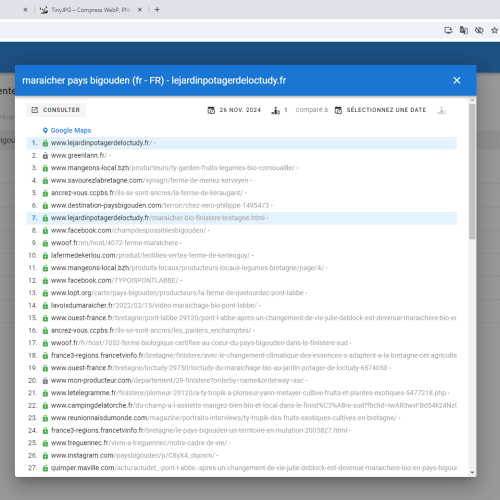Open result 11 mangeons-local.bzh page/4 link
500x500 pixels.
[187, 268]
